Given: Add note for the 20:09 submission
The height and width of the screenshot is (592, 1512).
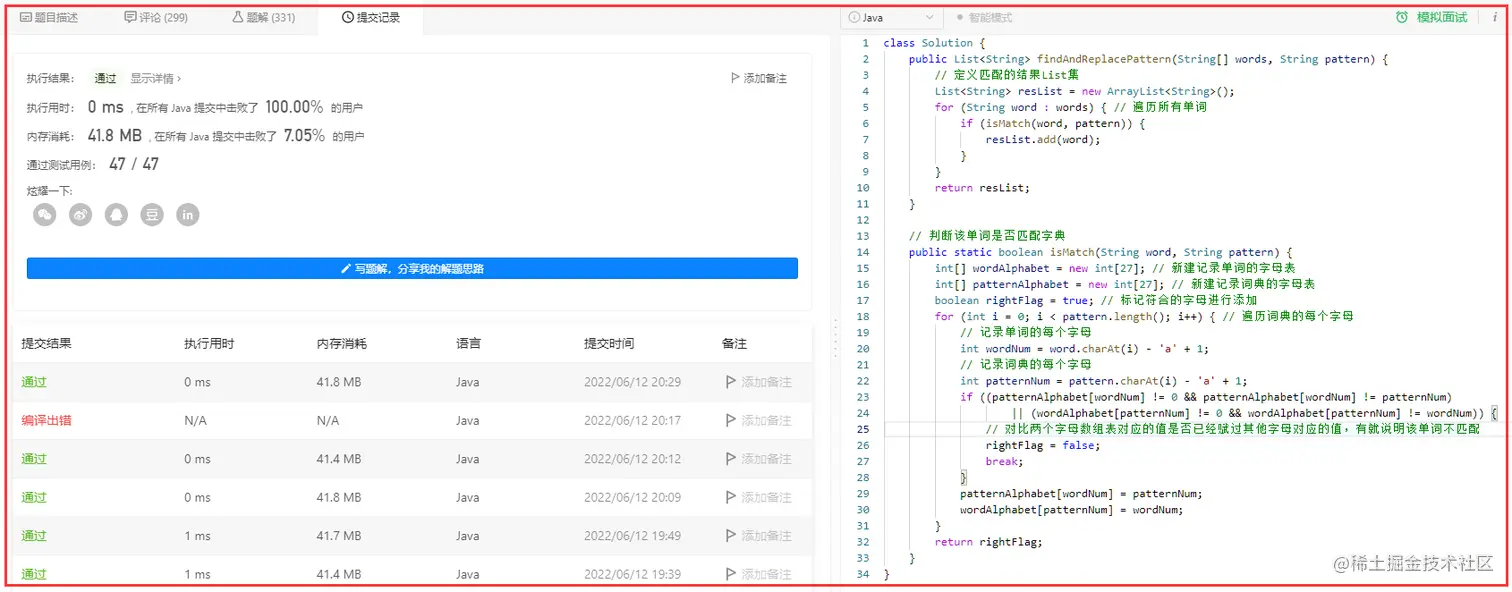Looking at the screenshot, I should coord(759,497).
